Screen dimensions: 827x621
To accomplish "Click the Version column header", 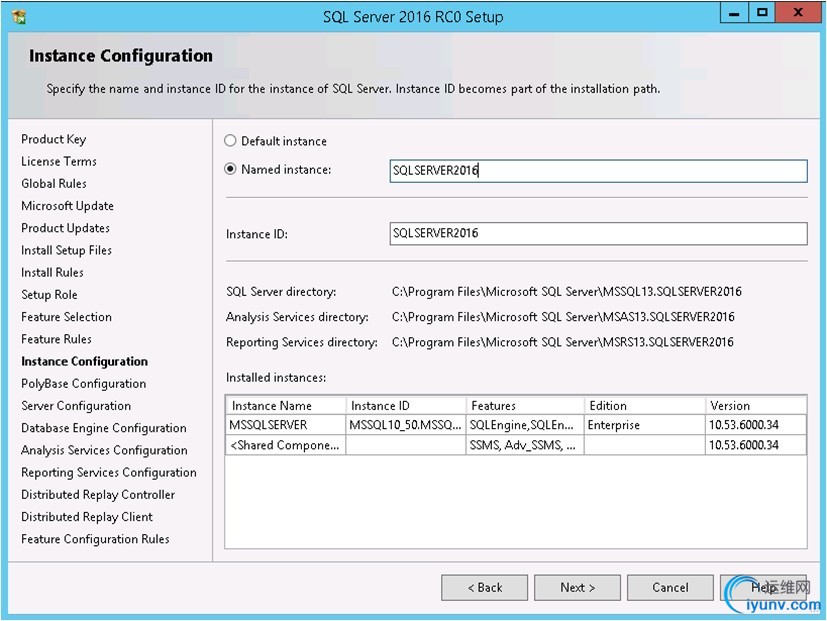I will pos(754,406).
